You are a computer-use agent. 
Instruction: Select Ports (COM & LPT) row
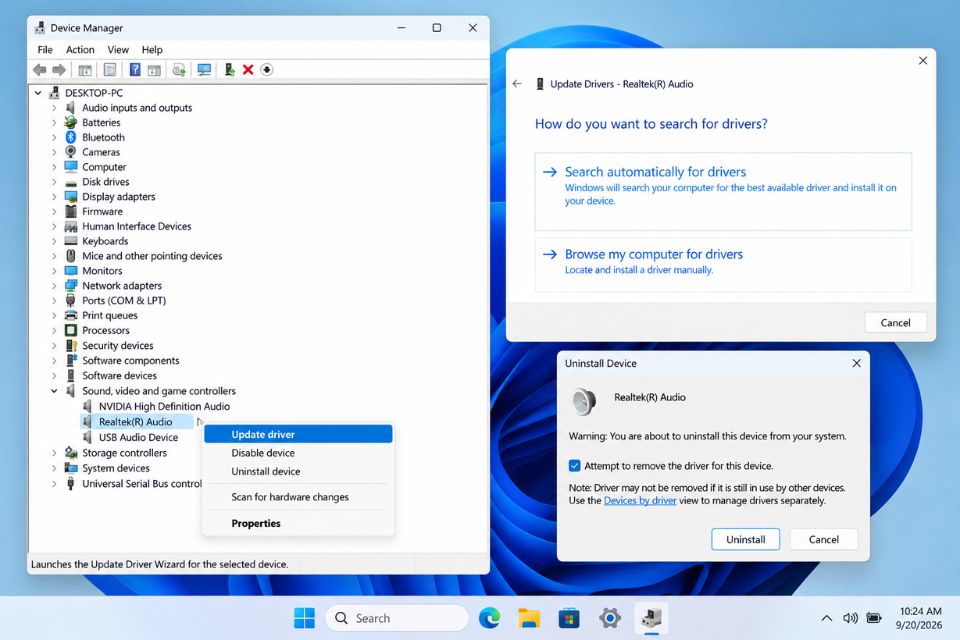click(x=124, y=301)
